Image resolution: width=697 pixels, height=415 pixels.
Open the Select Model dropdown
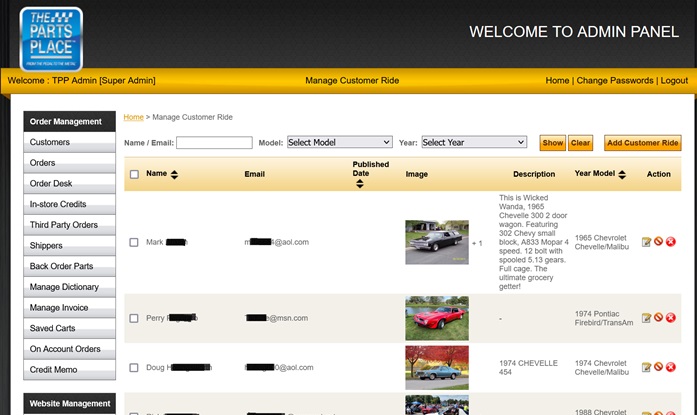339,143
